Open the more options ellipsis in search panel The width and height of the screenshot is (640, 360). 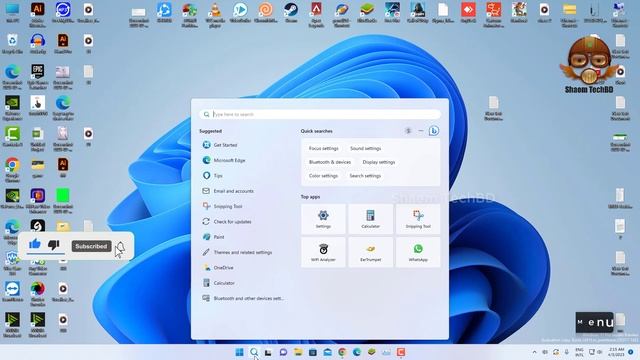pos(421,131)
